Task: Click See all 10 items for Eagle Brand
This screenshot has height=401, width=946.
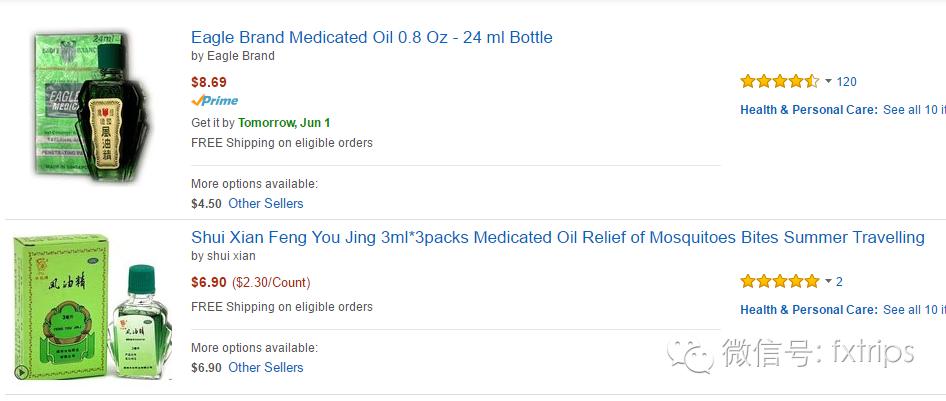Action: point(913,110)
